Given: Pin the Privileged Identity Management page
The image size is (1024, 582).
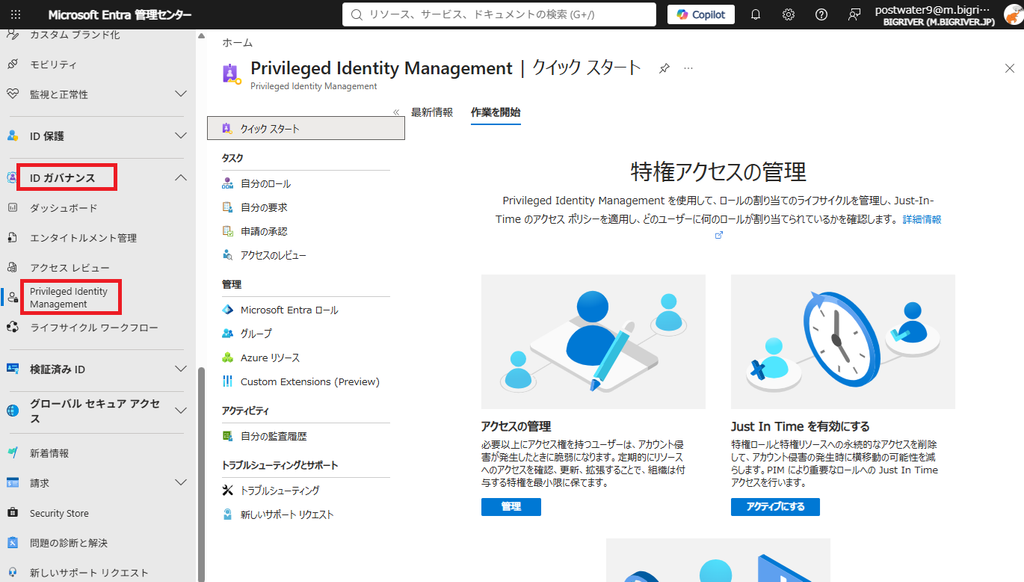Looking at the screenshot, I should point(664,68).
